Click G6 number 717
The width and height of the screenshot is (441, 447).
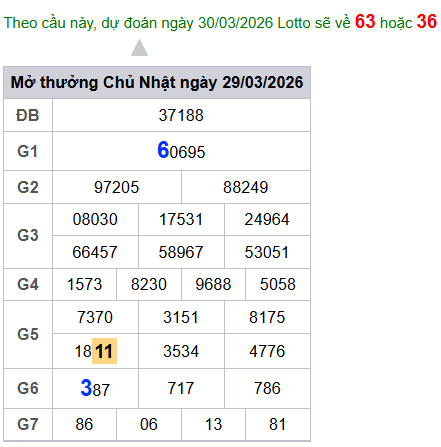181,388
